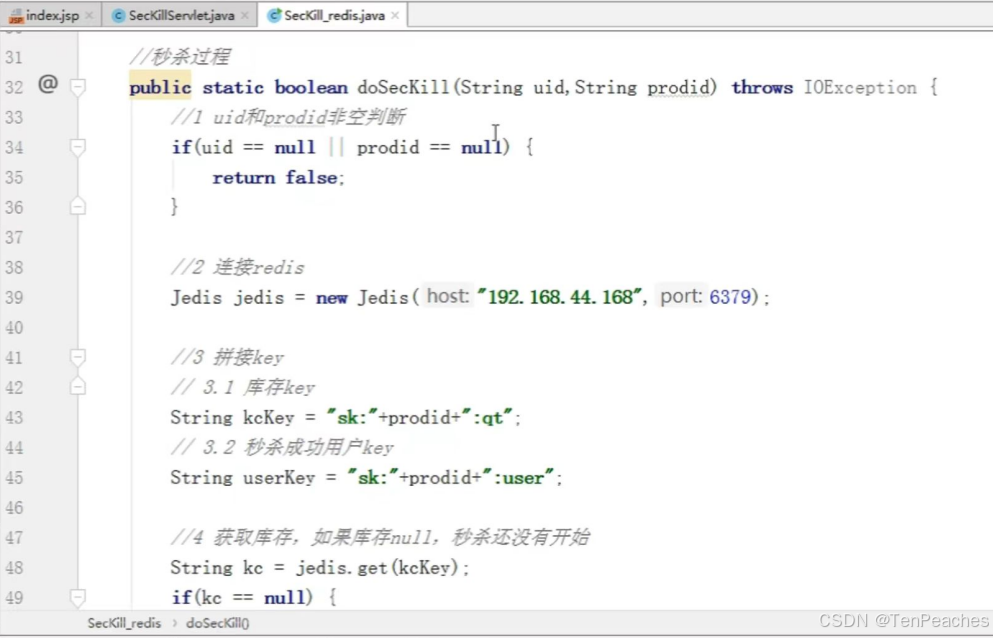Click the fold marker on line 42
993x638 pixels.
77,386
